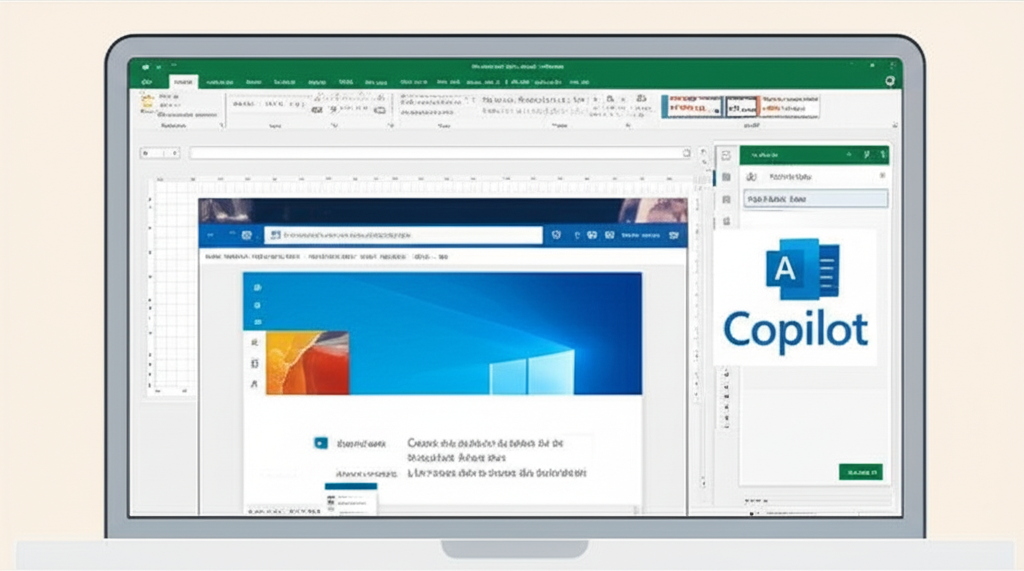Viewport: 1024px width, 571px height.
Task: Click top icon in banner's blue sidebar
Action: 257,287
